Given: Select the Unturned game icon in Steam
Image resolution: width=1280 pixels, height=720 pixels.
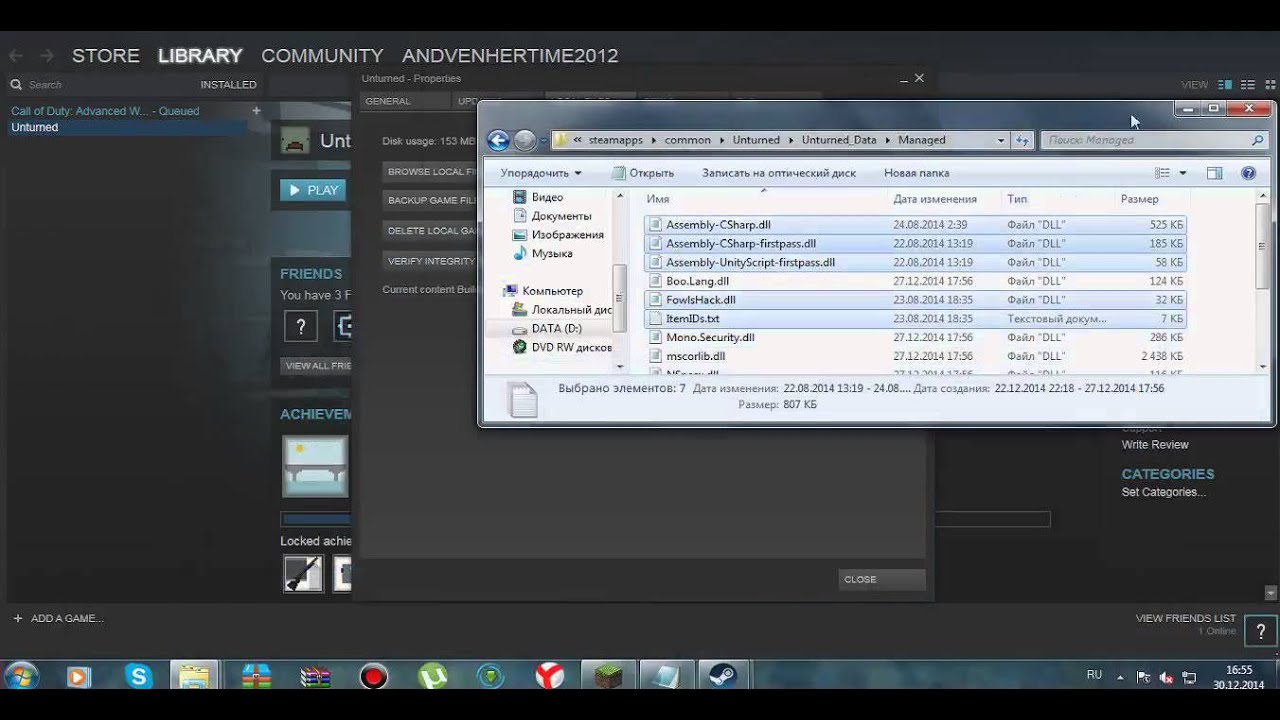Looking at the screenshot, I should pos(295,141).
